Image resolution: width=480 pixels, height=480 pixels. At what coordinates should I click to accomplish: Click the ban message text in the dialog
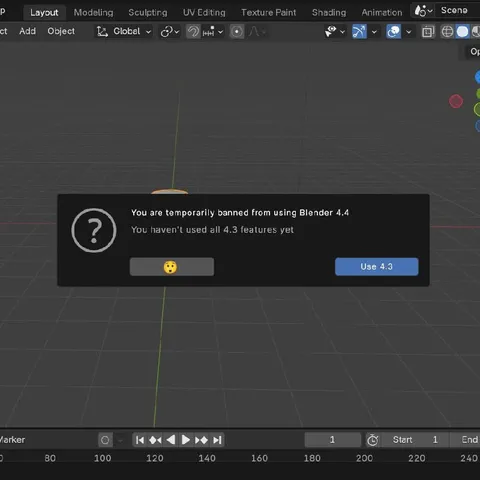point(240,213)
